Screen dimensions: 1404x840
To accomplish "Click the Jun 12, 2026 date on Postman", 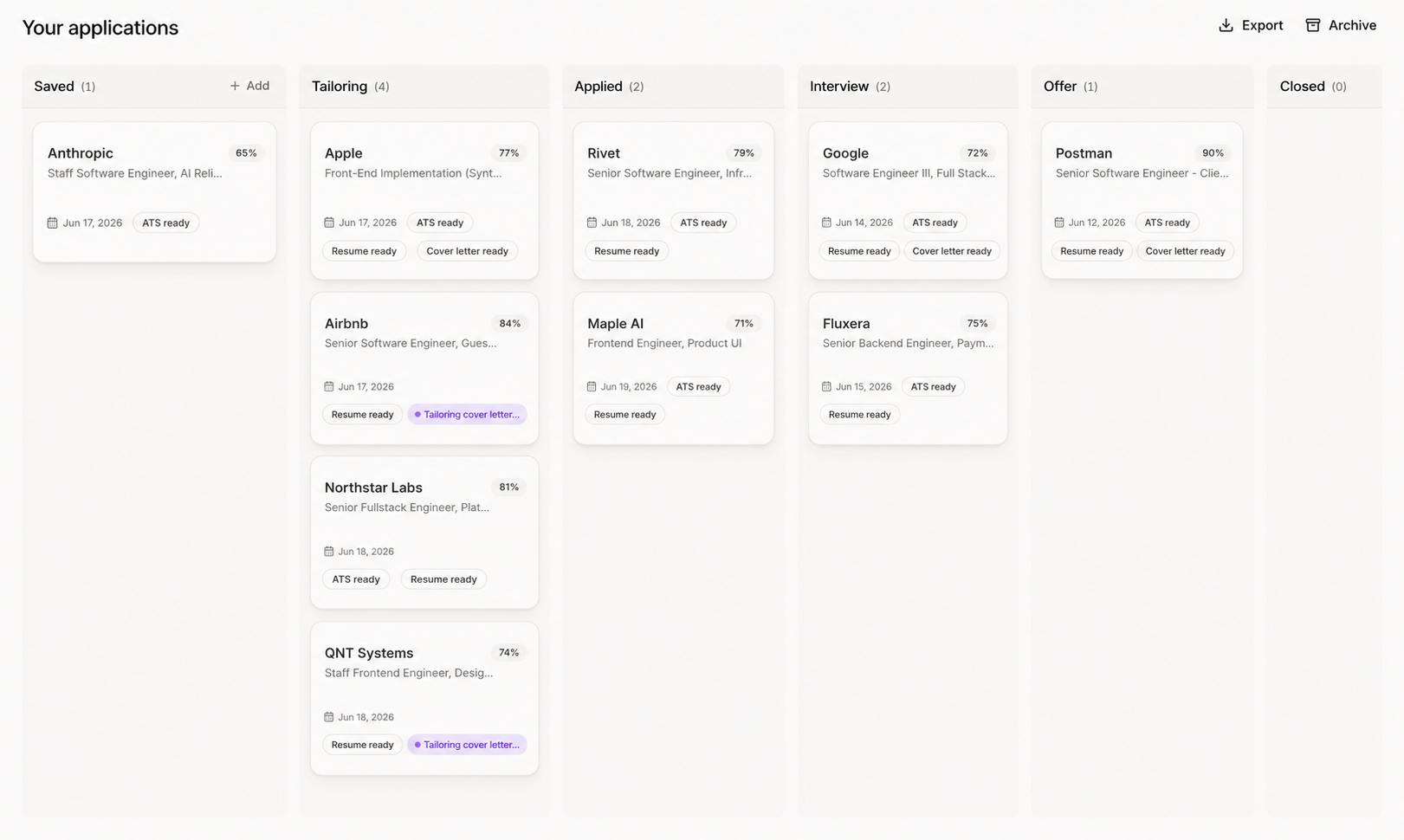I will tap(1097, 223).
